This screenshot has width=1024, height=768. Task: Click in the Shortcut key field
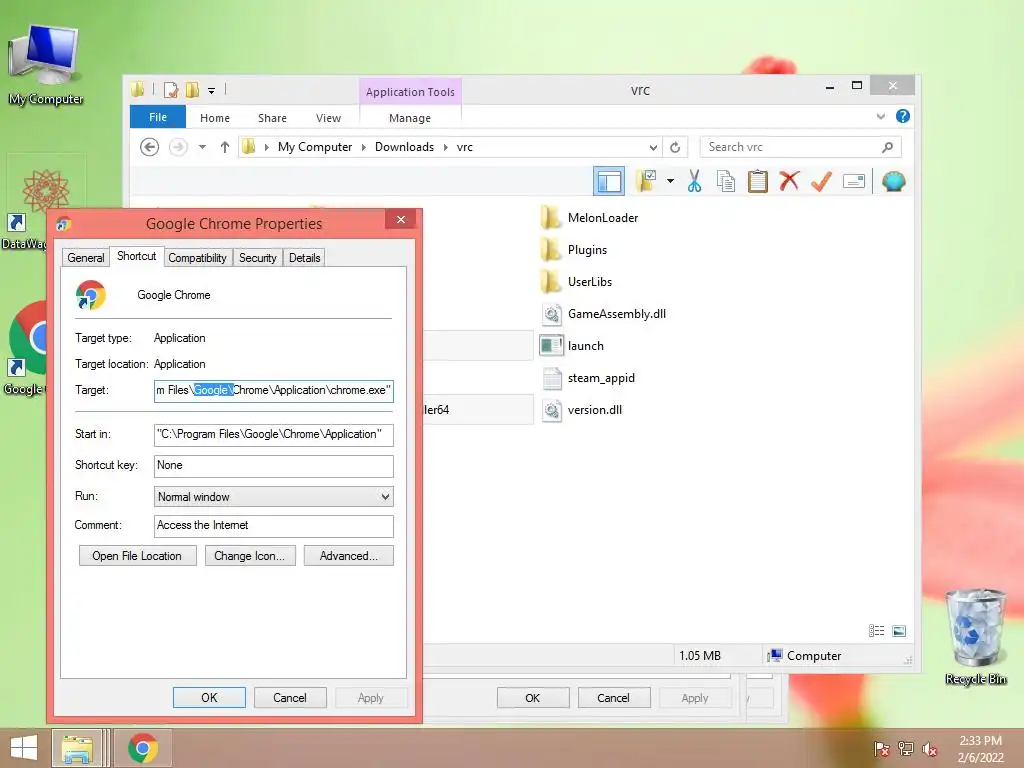point(274,466)
